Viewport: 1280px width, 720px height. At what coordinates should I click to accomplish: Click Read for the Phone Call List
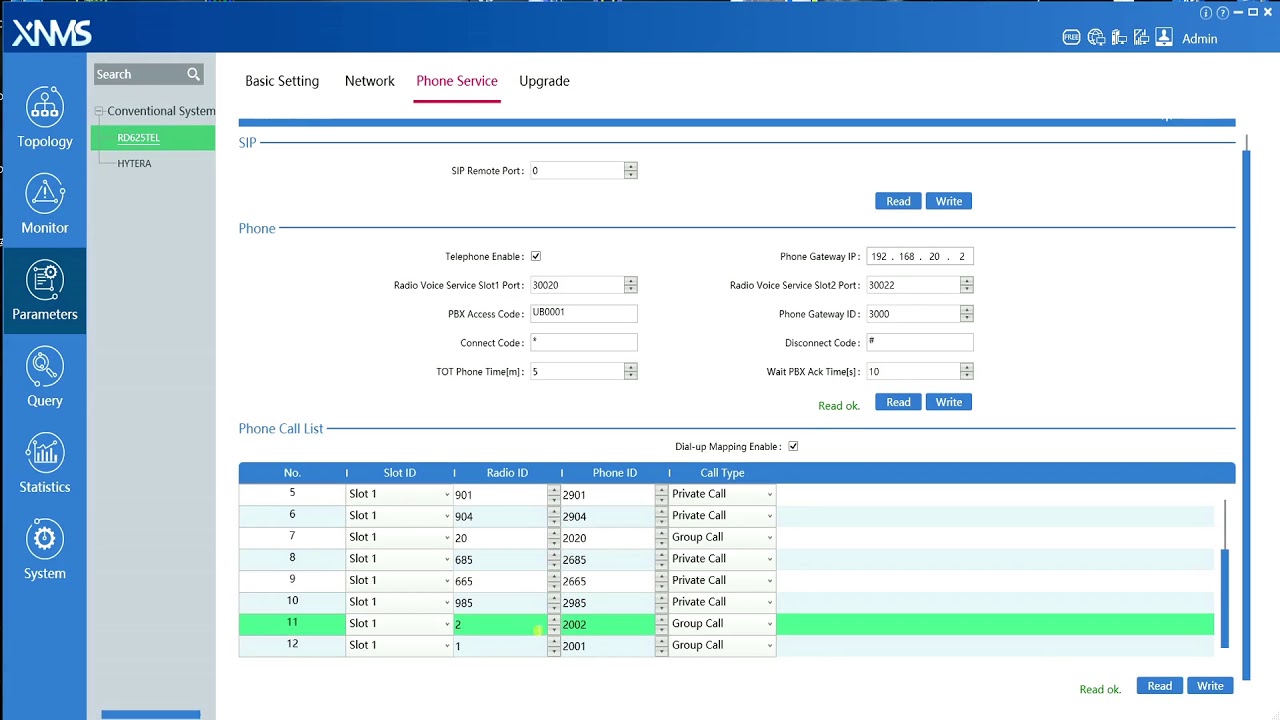pos(1159,686)
